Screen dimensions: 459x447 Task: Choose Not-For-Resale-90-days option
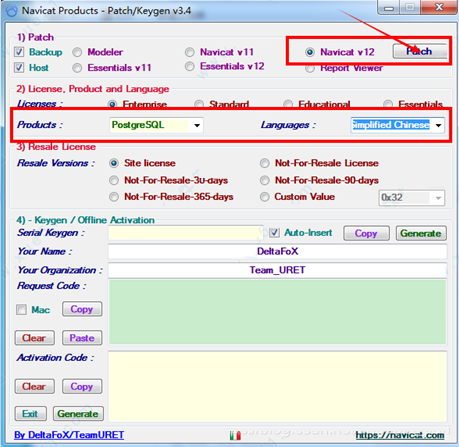(265, 180)
